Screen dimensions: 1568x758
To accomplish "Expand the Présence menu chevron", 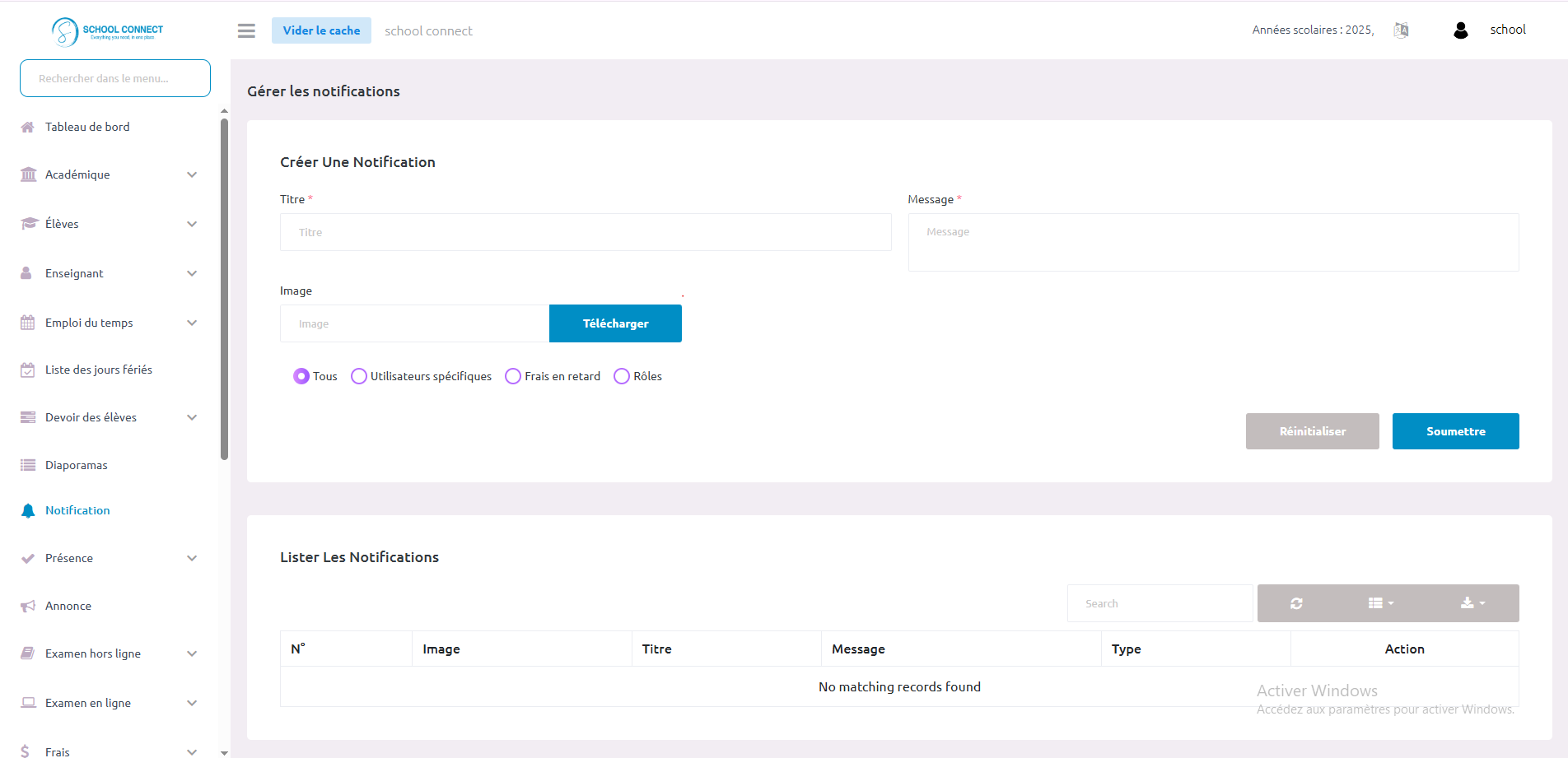I will 192,558.
